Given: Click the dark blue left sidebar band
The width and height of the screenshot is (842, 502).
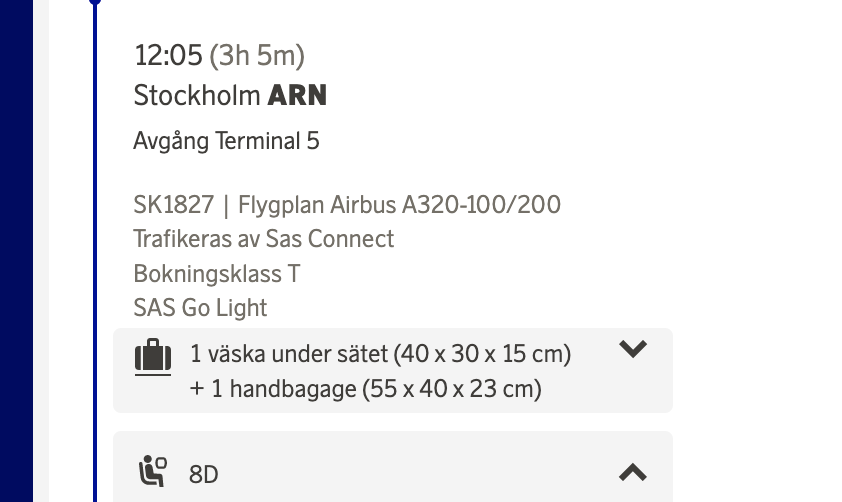Looking at the screenshot, I should tap(16, 250).
